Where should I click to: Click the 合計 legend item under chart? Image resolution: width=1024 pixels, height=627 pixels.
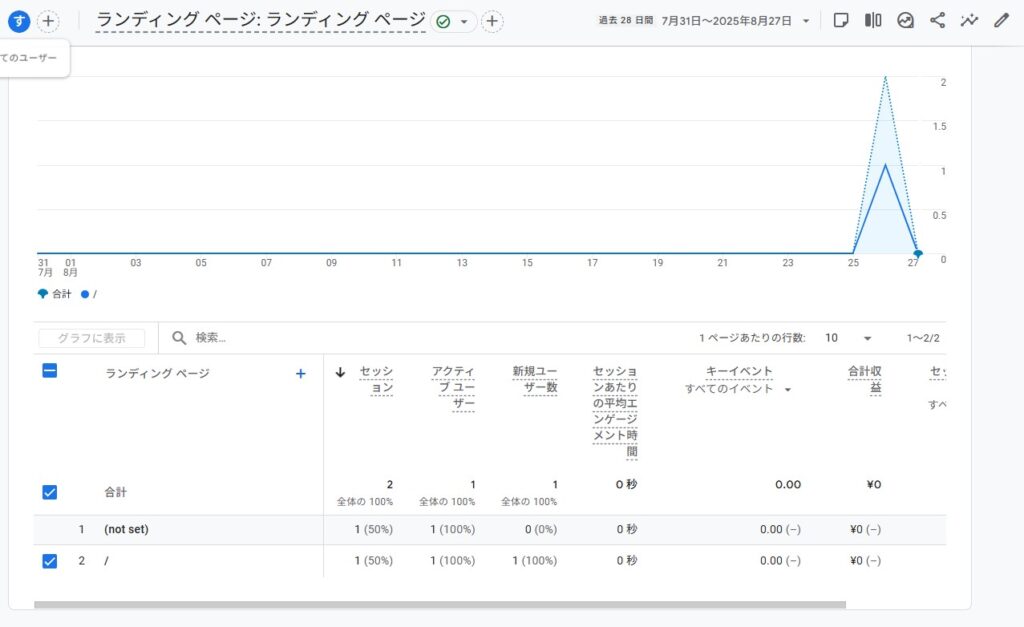55,294
